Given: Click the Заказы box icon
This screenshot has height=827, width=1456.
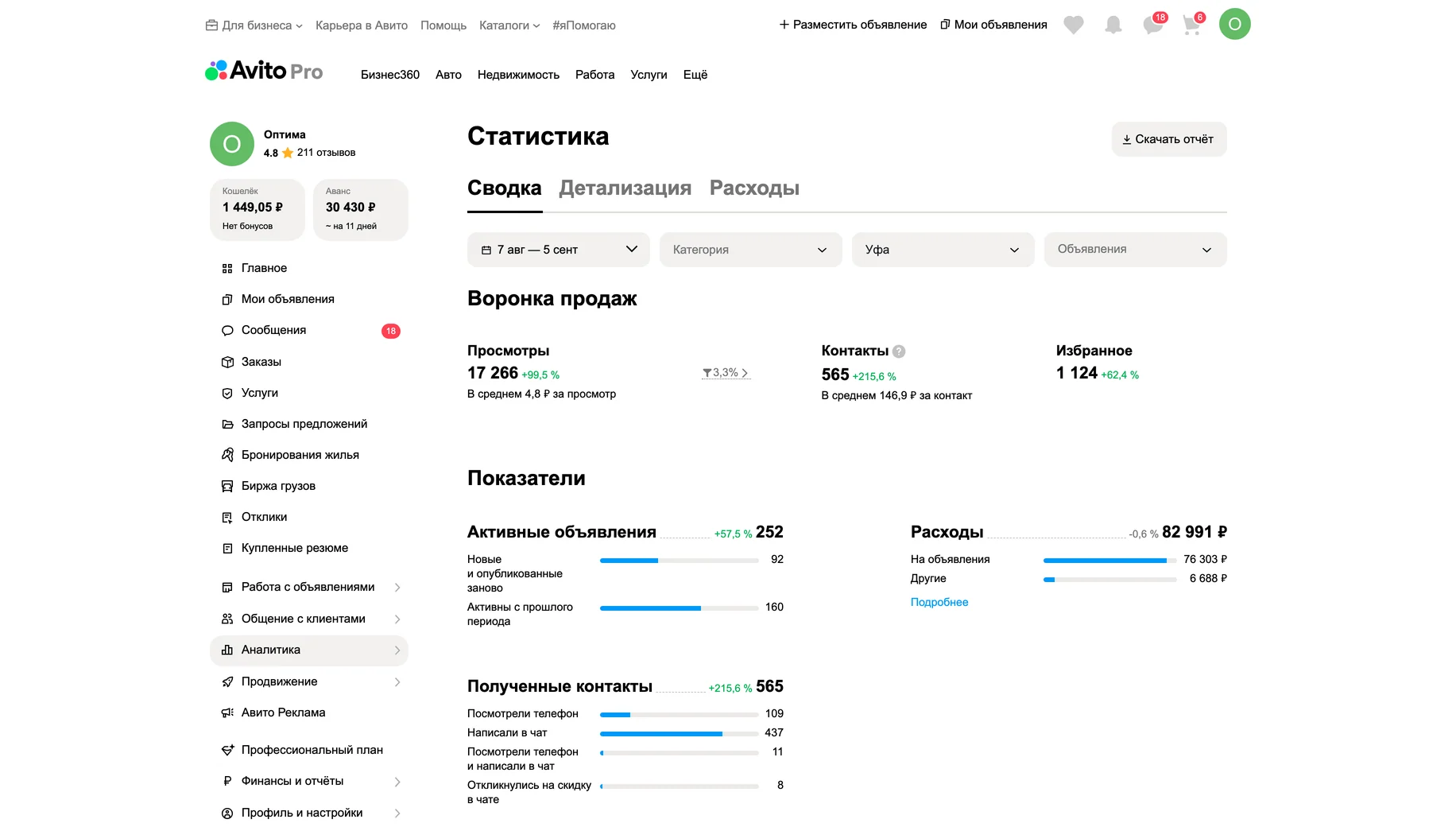Looking at the screenshot, I should 227,362.
